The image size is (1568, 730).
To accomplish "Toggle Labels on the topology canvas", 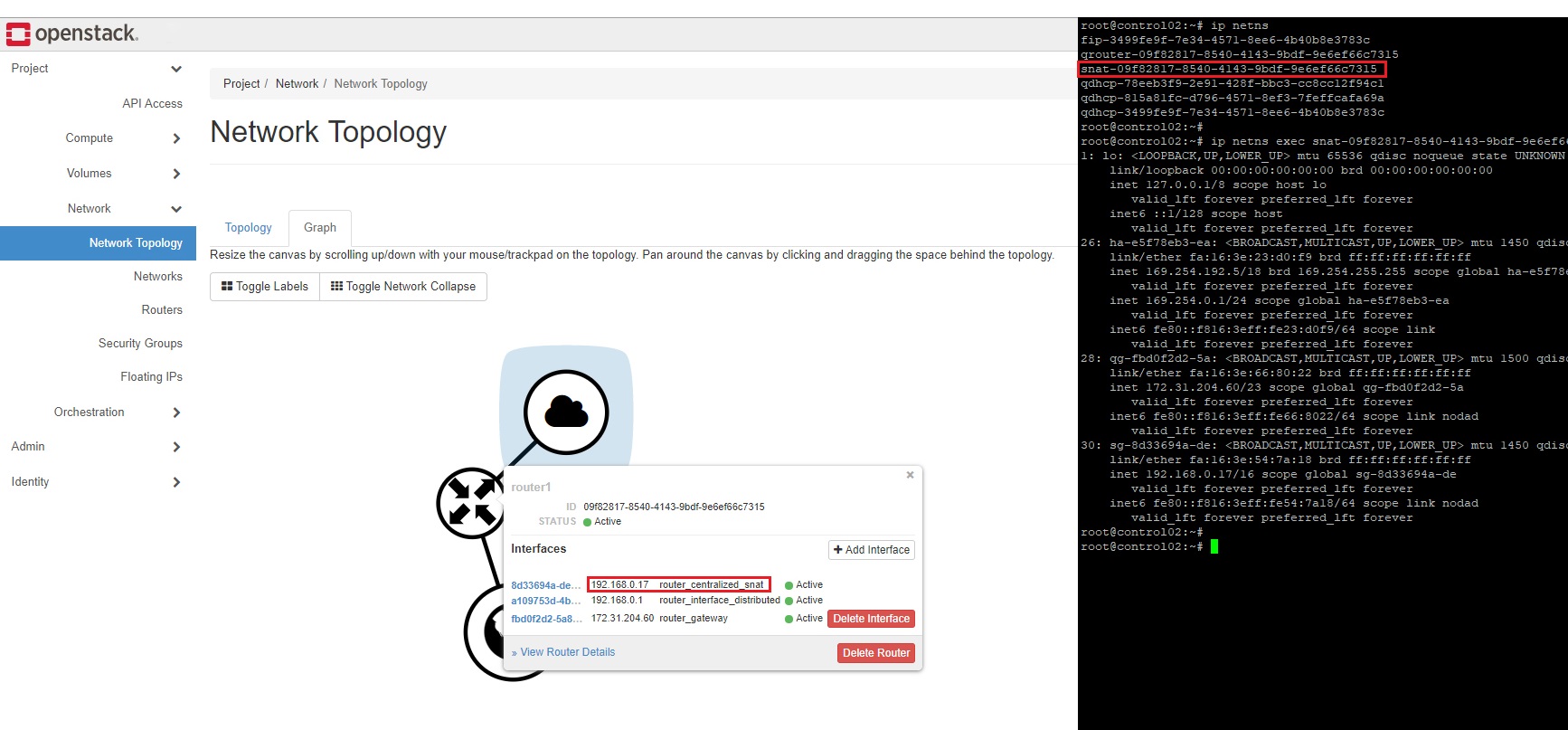I will point(265,287).
